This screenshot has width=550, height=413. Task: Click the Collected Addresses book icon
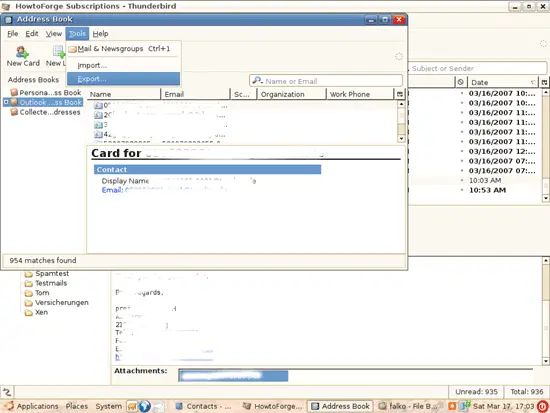pyautogui.click(x=14, y=112)
